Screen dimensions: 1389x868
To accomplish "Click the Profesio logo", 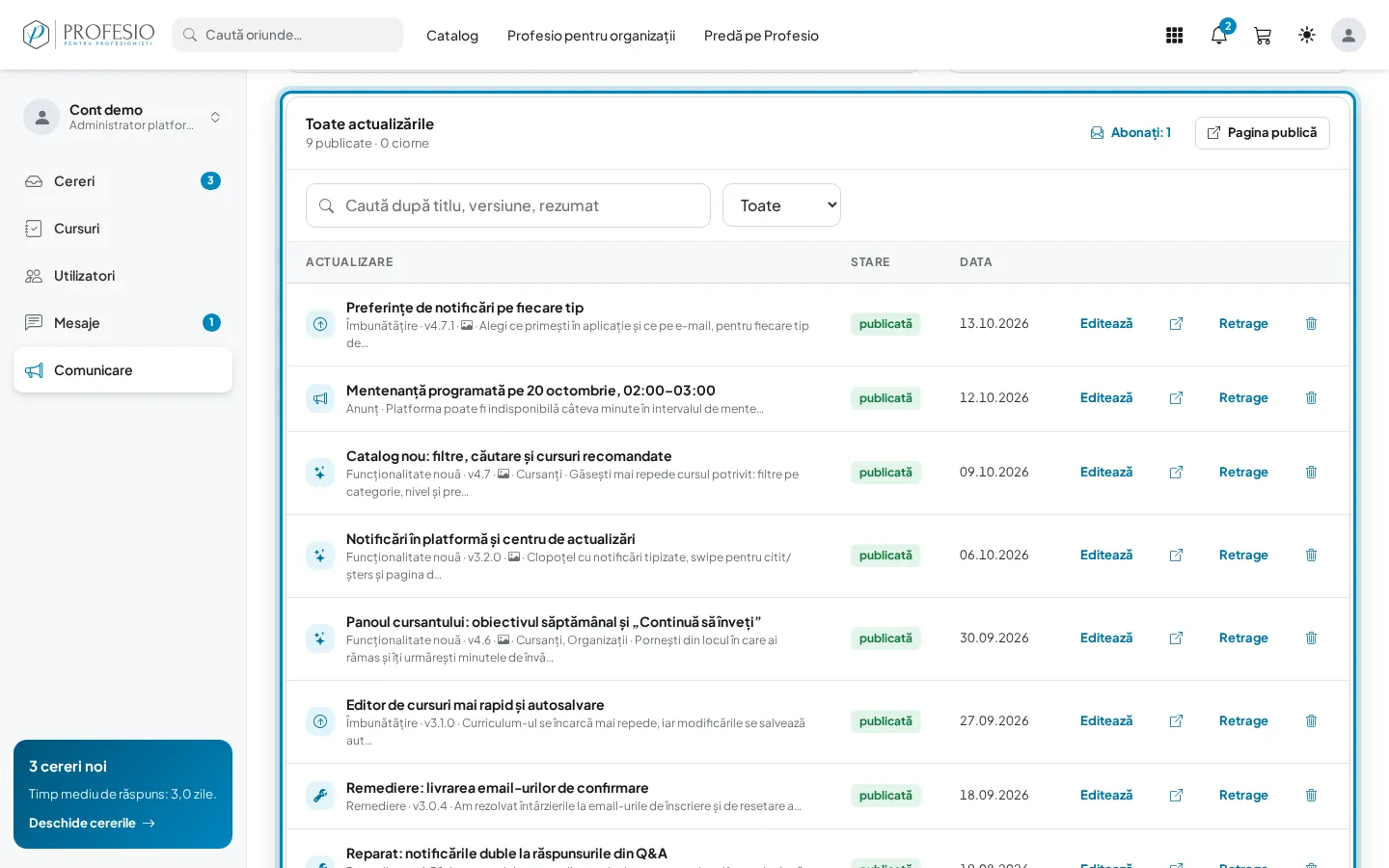I will 89,35.
